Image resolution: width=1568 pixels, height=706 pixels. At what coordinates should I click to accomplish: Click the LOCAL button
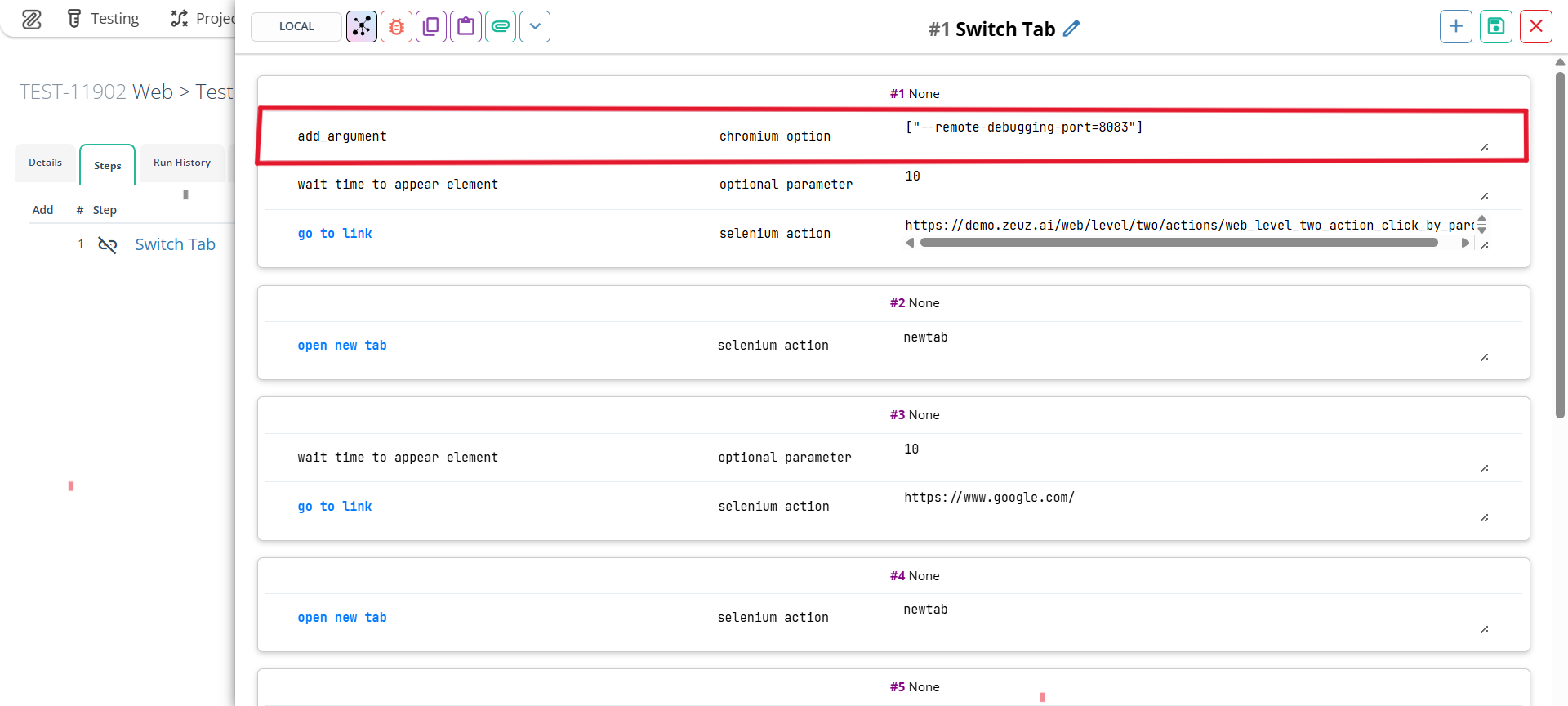click(x=296, y=26)
